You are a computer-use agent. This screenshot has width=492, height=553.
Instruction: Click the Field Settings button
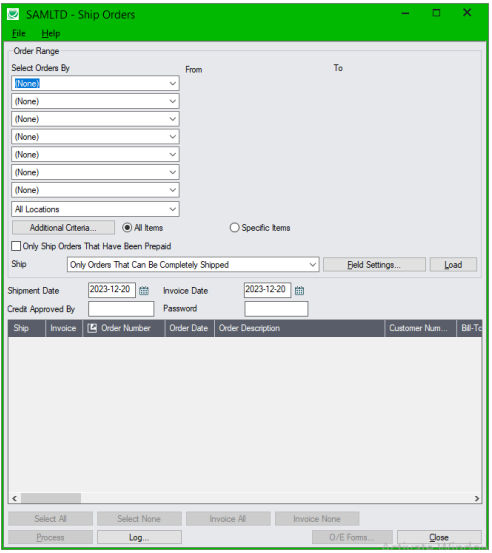point(374,265)
